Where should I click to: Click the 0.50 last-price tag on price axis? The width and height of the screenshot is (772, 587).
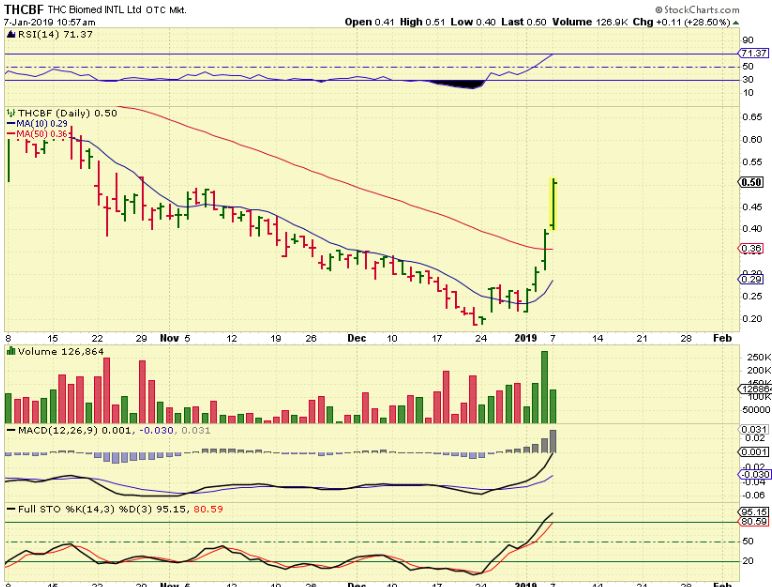coord(751,182)
